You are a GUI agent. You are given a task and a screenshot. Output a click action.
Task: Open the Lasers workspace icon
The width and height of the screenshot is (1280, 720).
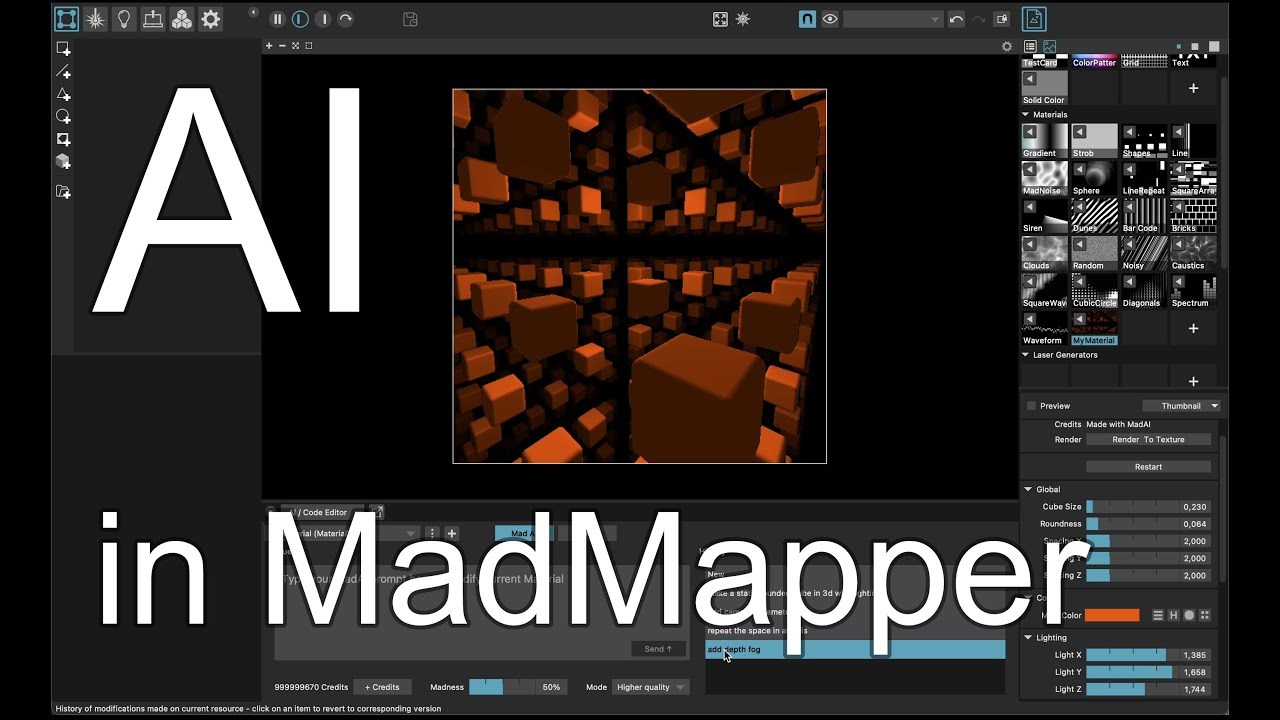95,18
